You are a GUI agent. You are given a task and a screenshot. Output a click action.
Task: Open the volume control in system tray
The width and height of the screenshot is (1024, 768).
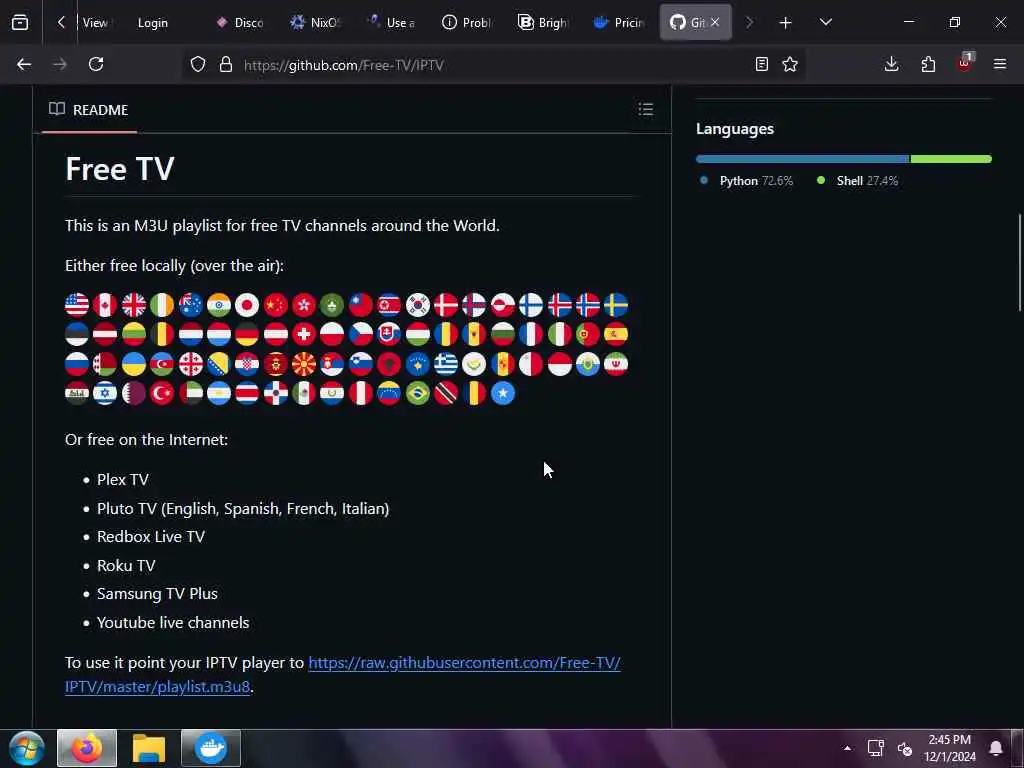(904, 748)
